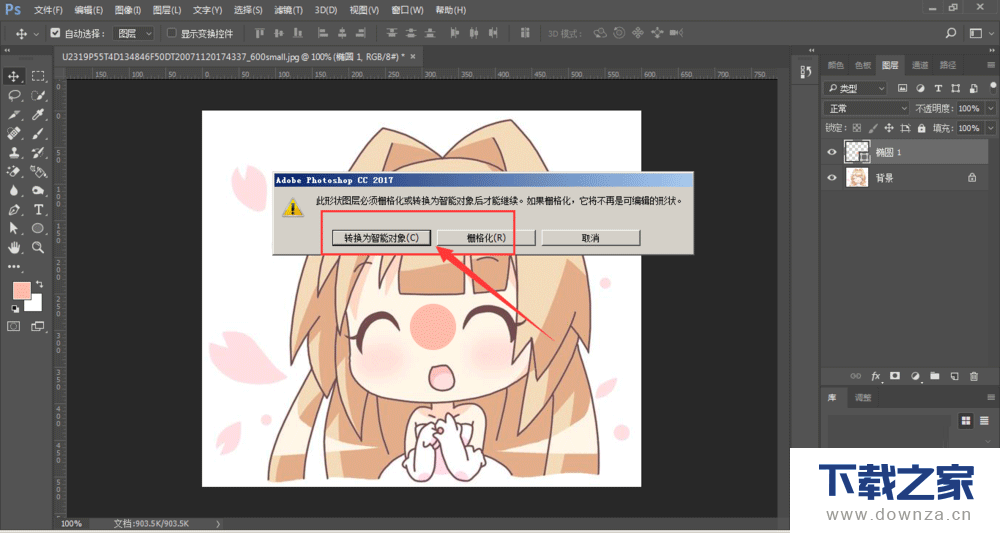This screenshot has height=533, width=1000.
Task: Select the Paint Bucket tool
Action: [38, 172]
